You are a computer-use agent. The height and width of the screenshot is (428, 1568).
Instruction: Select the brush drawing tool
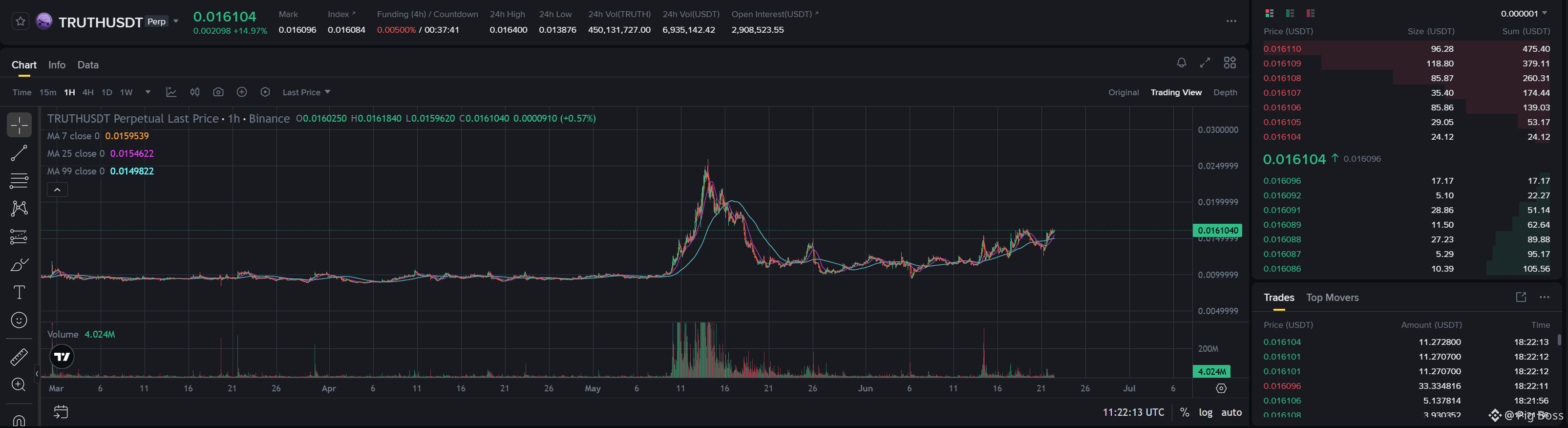click(x=19, y=264)
